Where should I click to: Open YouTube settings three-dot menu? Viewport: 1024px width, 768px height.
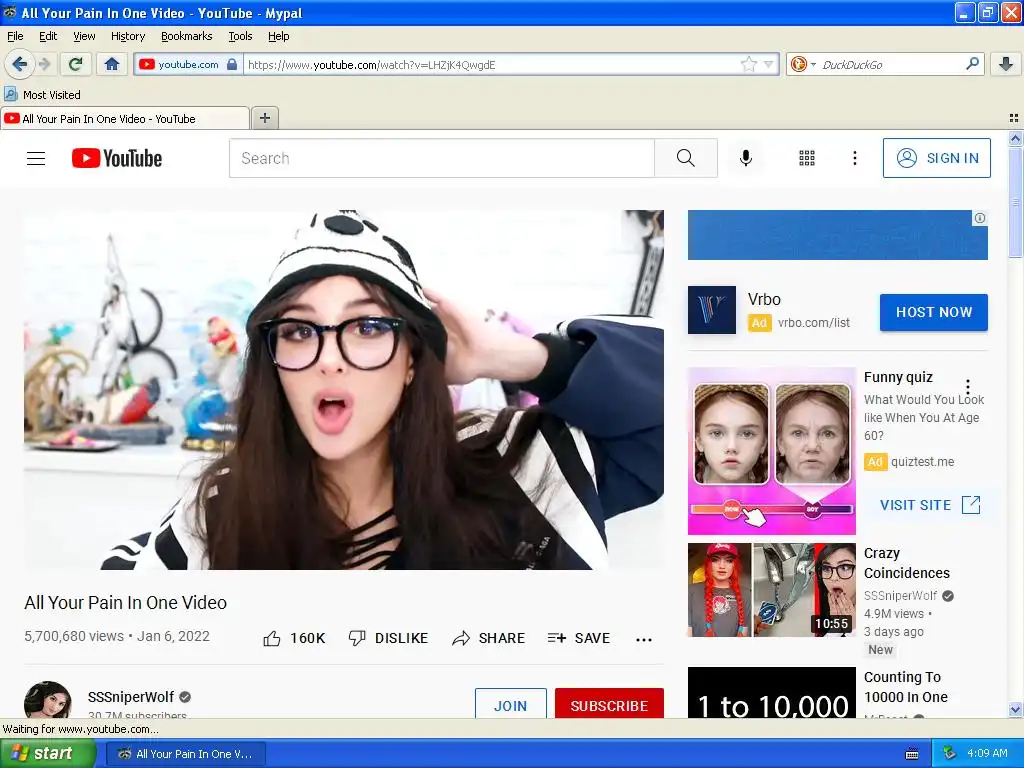click(x=854, y=158)
